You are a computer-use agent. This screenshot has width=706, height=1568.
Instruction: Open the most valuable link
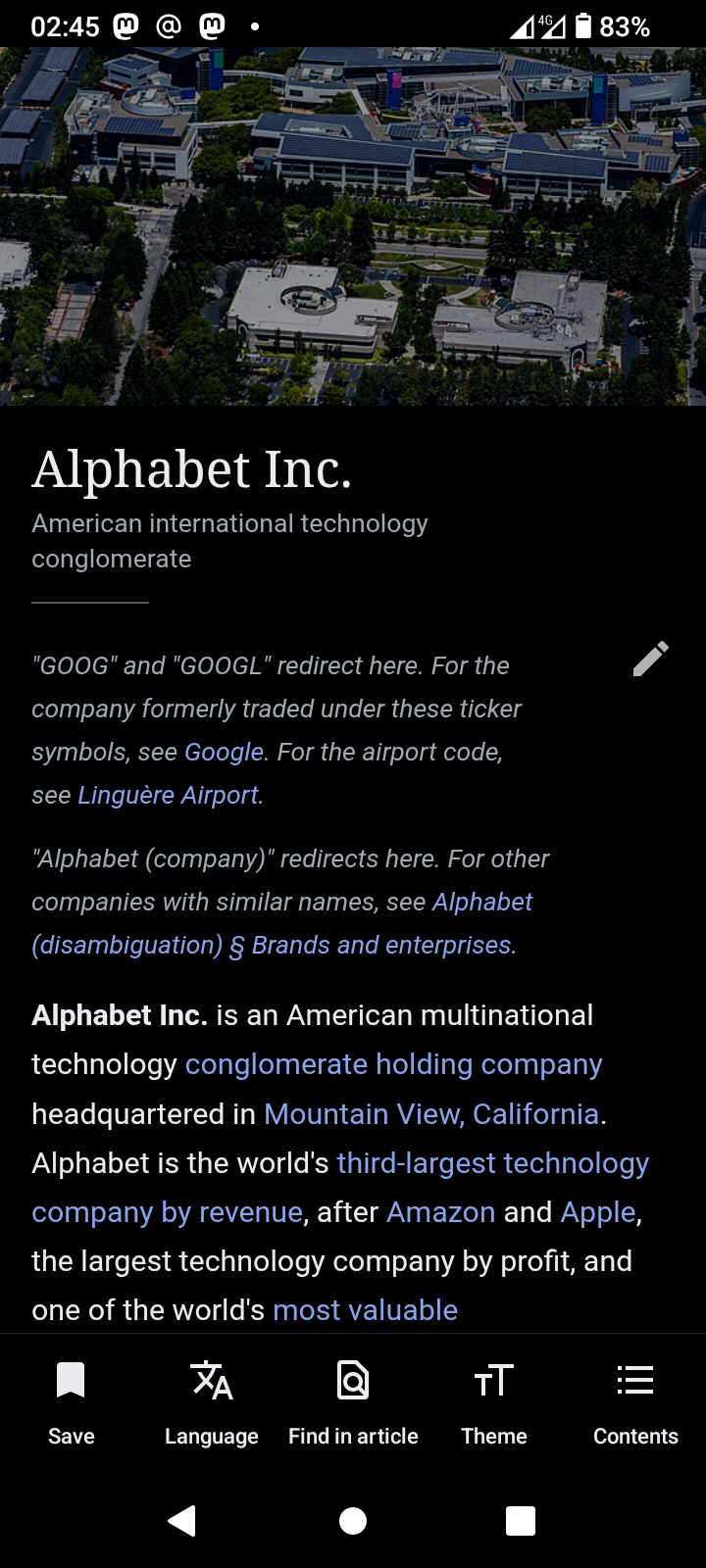pyautogui.click(x=365, y=1310)
